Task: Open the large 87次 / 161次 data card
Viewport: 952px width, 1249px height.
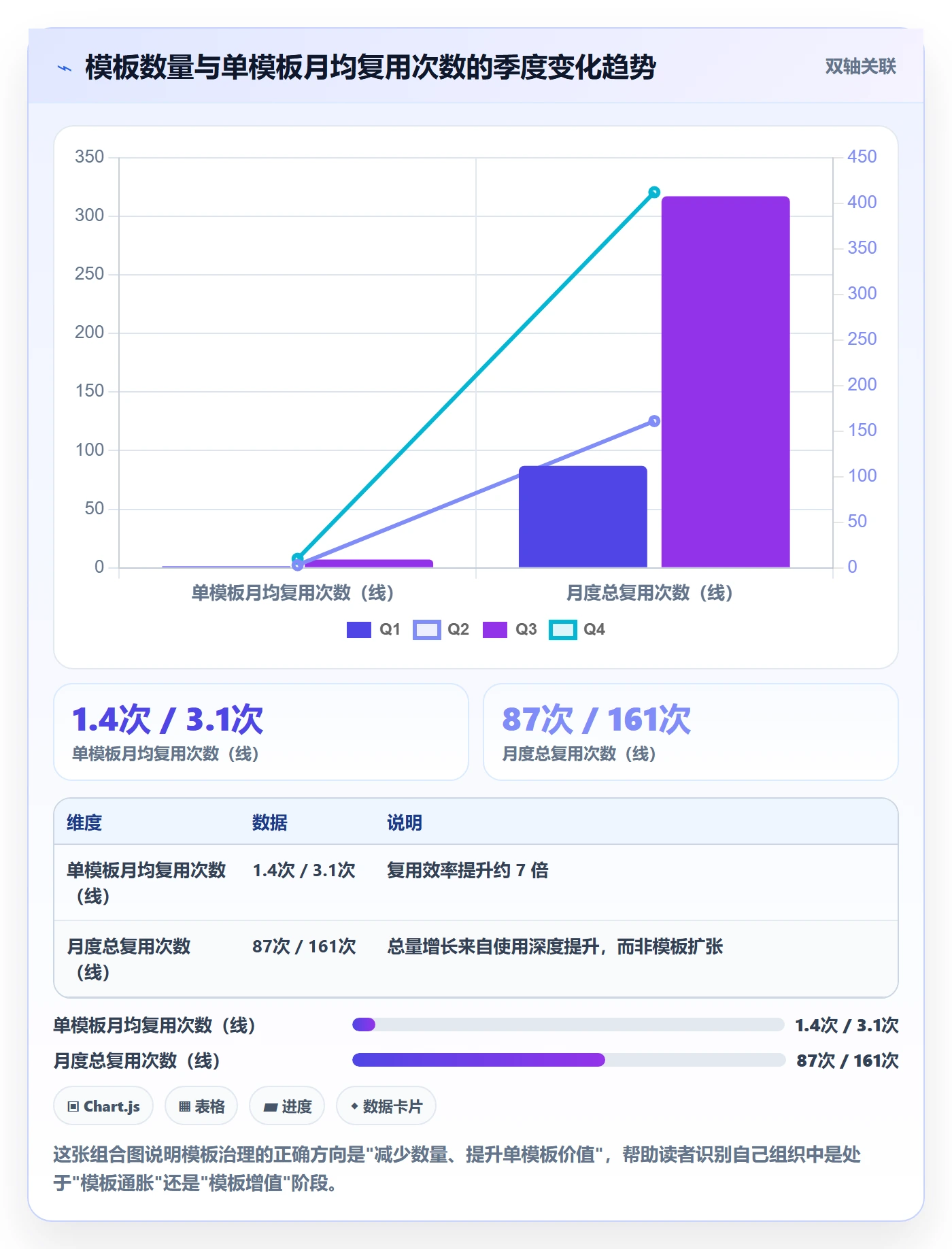Action: (691, 732)
